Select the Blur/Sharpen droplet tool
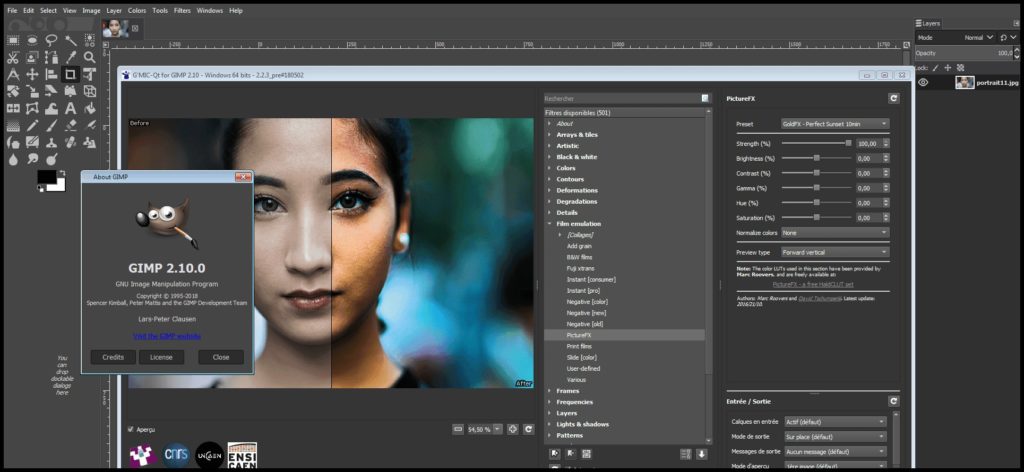 click(x=13, y=159)
